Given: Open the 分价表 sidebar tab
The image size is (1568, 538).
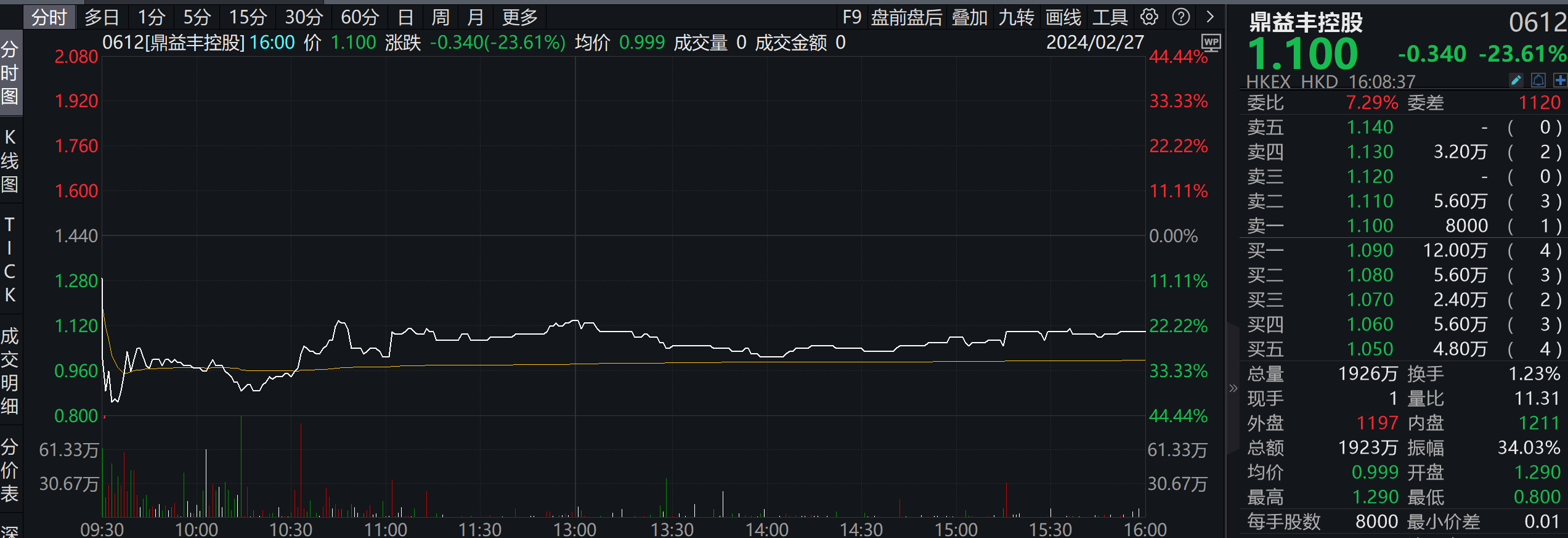Looking at the screenshot, I should click(x=10, y=470).
